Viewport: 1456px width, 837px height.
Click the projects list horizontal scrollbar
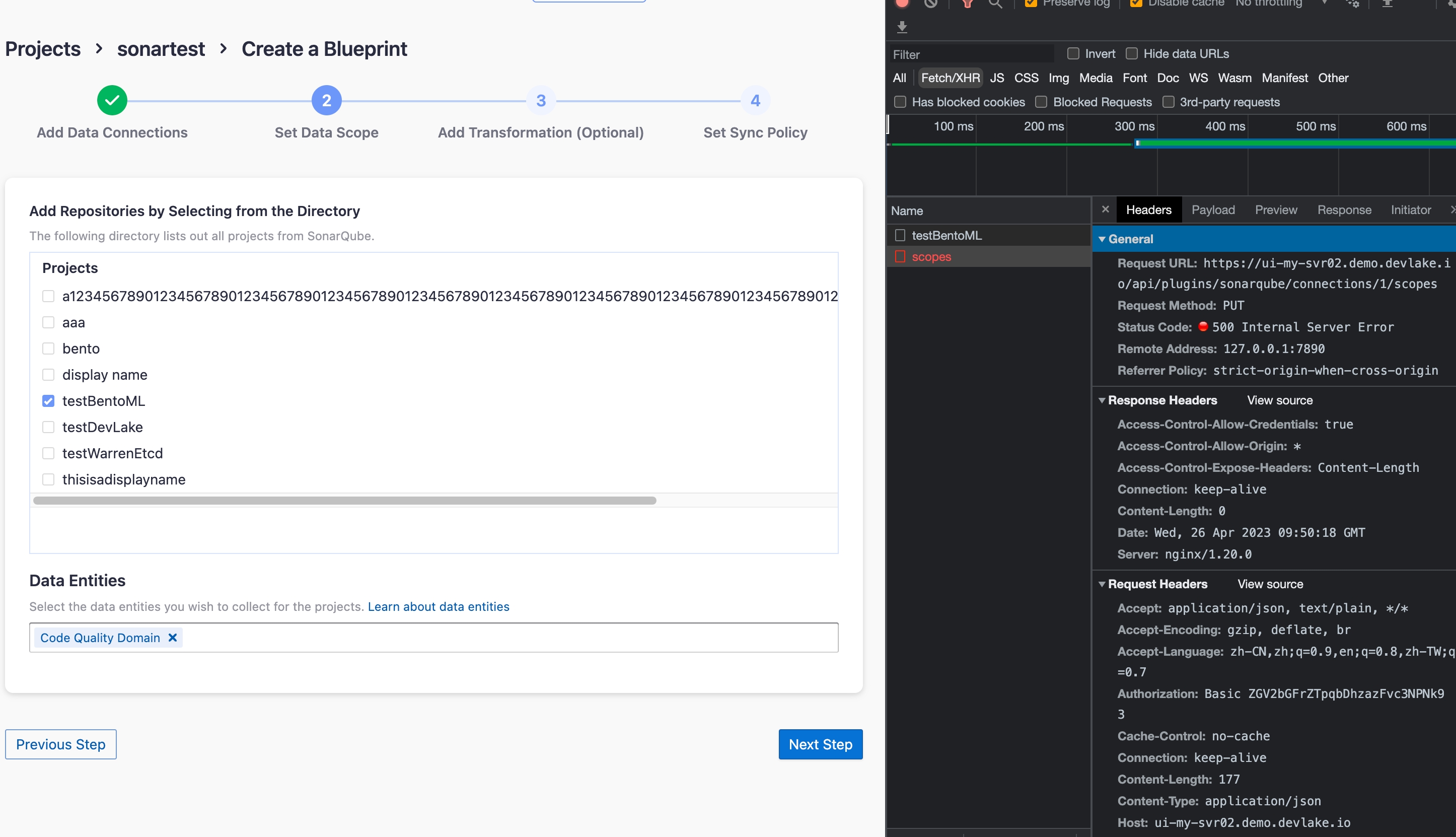tap(345, 500)
